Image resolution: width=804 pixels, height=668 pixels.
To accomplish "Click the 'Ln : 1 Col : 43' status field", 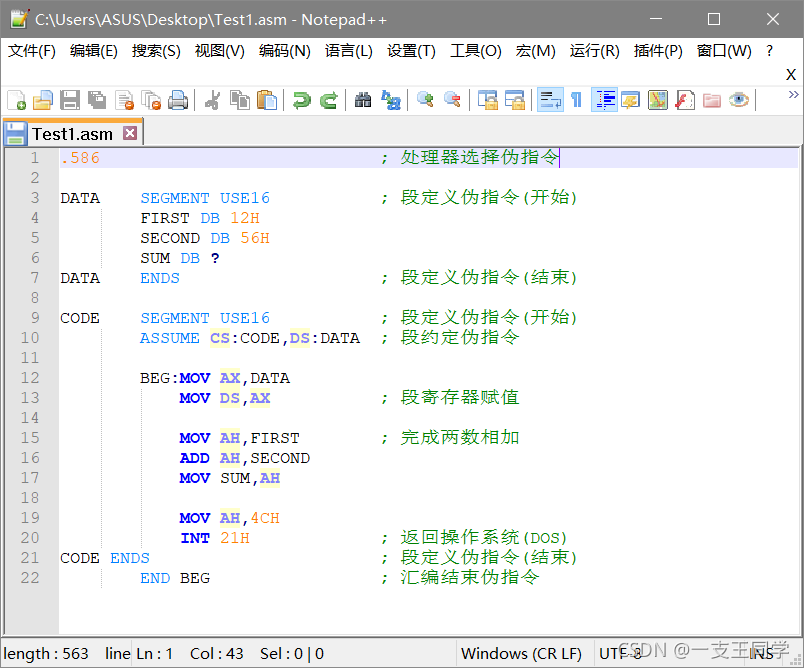I will coord(190,654).
